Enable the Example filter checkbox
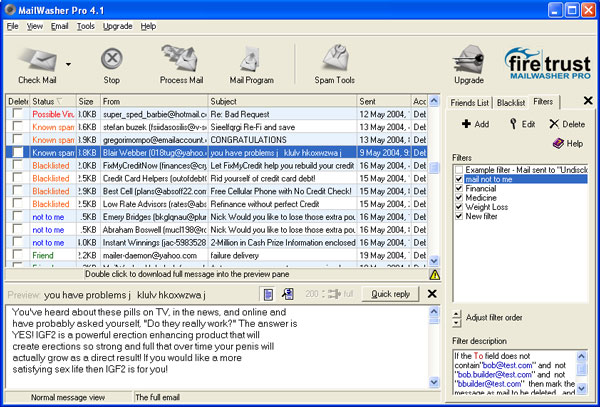The image size is (600, 407). [459, 170]
